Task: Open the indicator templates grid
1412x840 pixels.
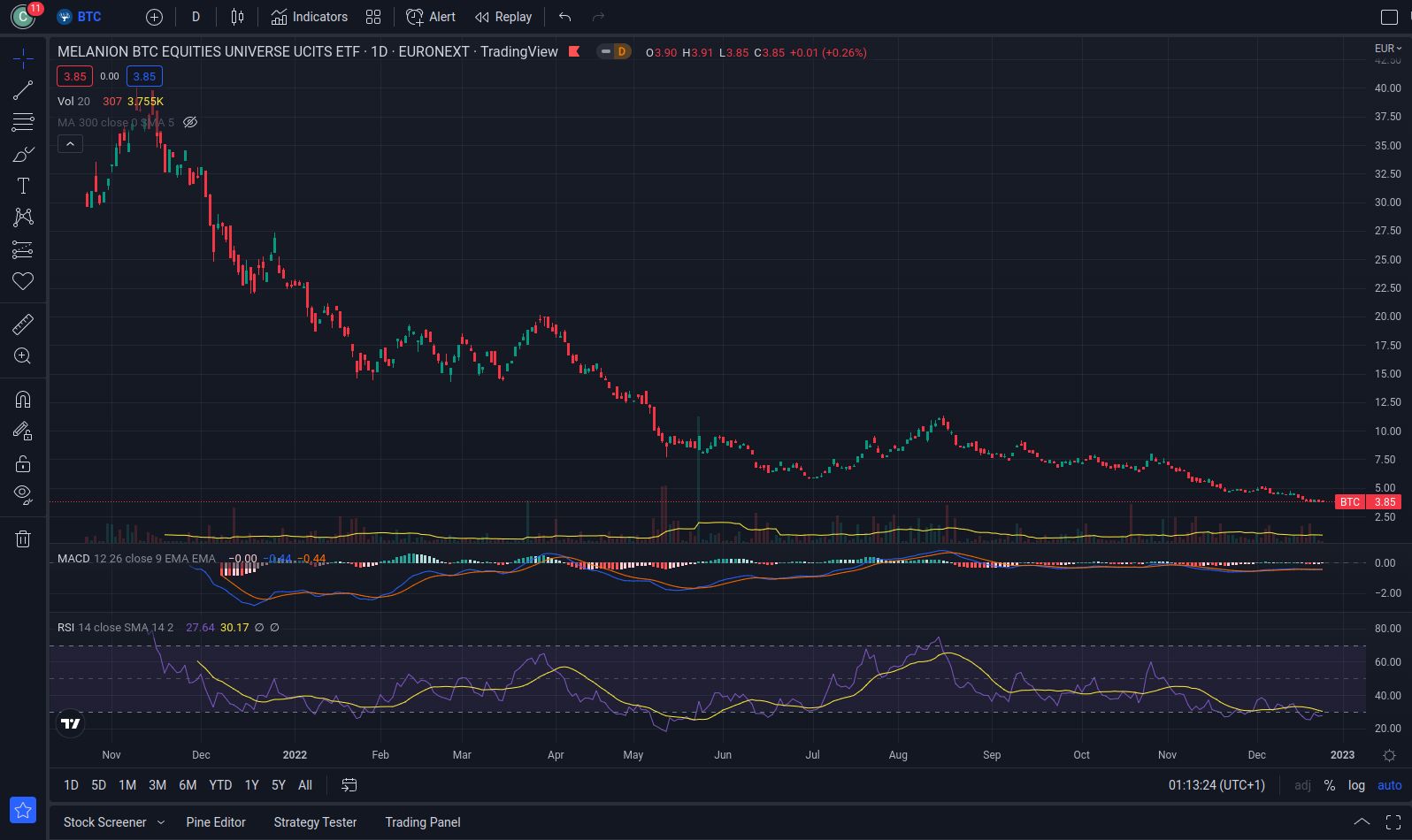Action: [x=373, y=17]
